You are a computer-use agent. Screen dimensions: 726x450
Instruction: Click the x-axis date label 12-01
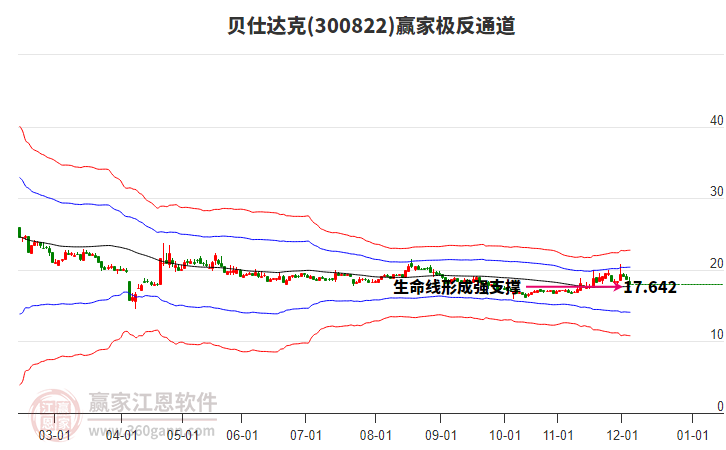[x=622, y=436]
